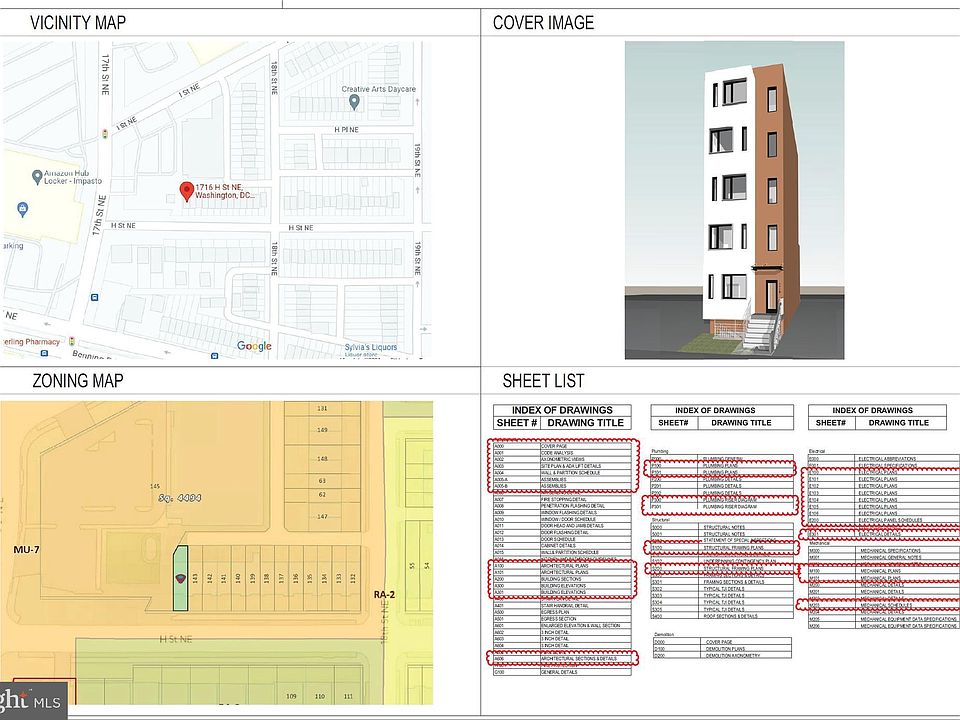The height and width of the screenshot is (720, 960).
Task: Click the Bright MLS logo watermark
Action: click(x=30, y=702)
